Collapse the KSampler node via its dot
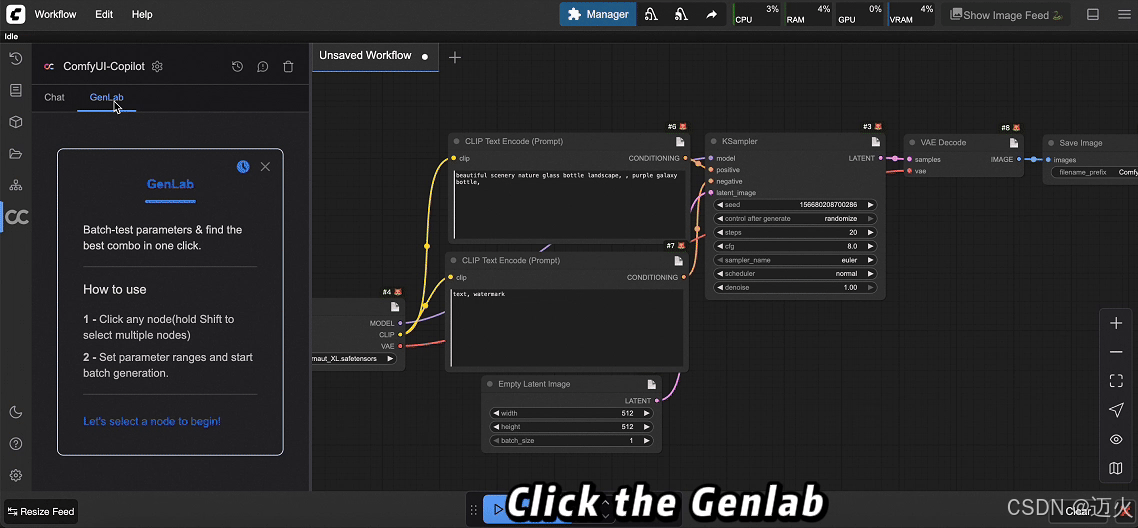The height and width of the screenshot is (528, 1138). (715, 141)
